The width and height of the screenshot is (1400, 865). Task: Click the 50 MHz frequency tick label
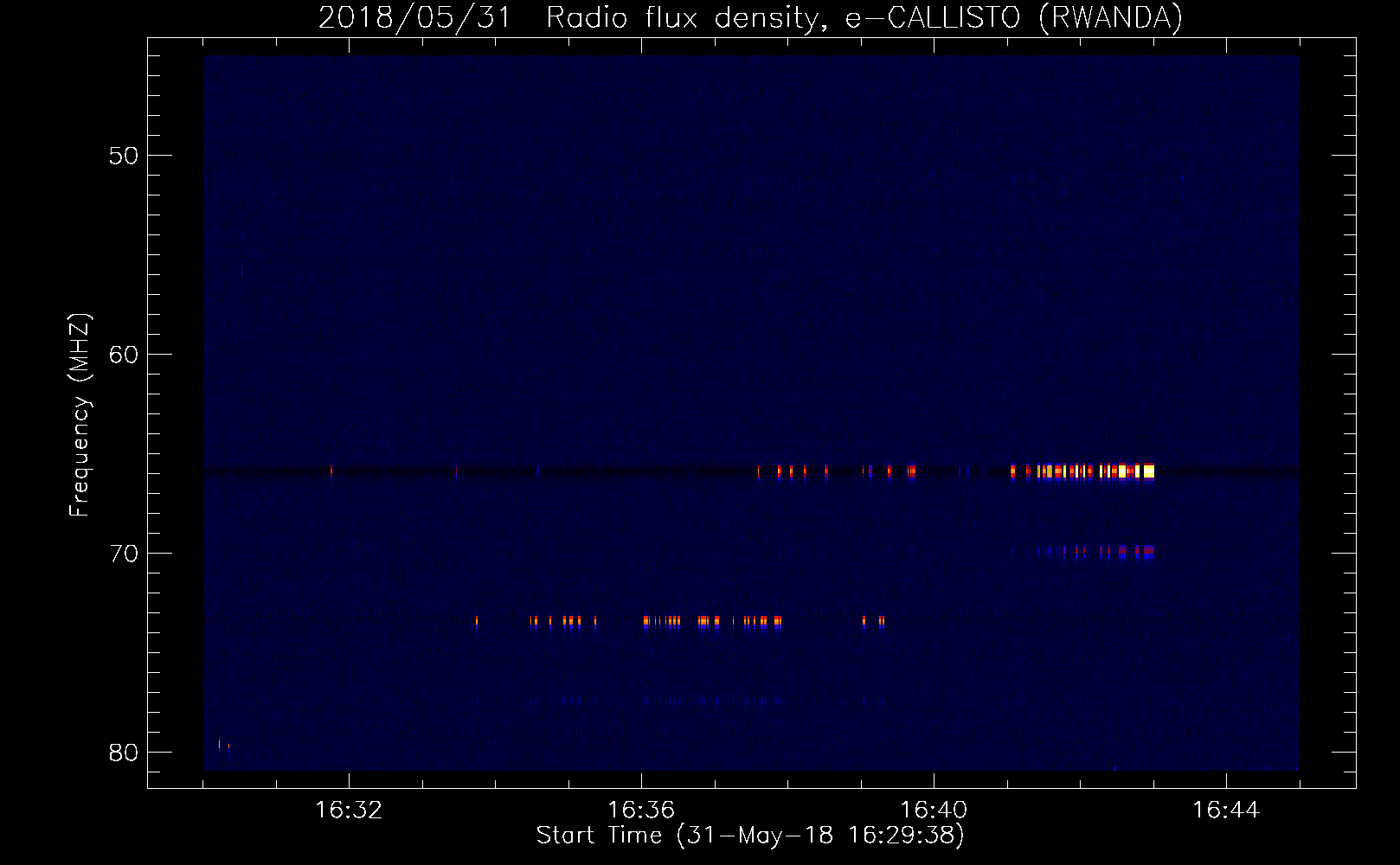pos(124,156)
